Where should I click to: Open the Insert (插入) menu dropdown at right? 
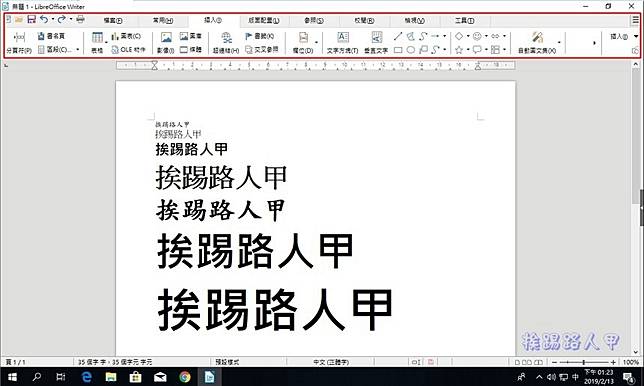[624, 37]
